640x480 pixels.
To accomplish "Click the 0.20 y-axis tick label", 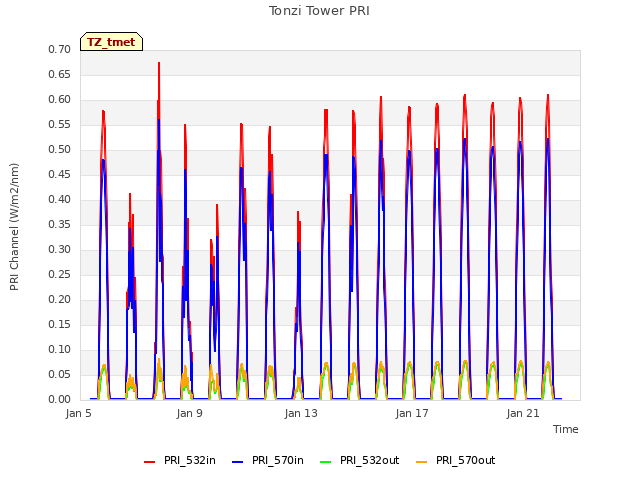I will click(60, 300).
